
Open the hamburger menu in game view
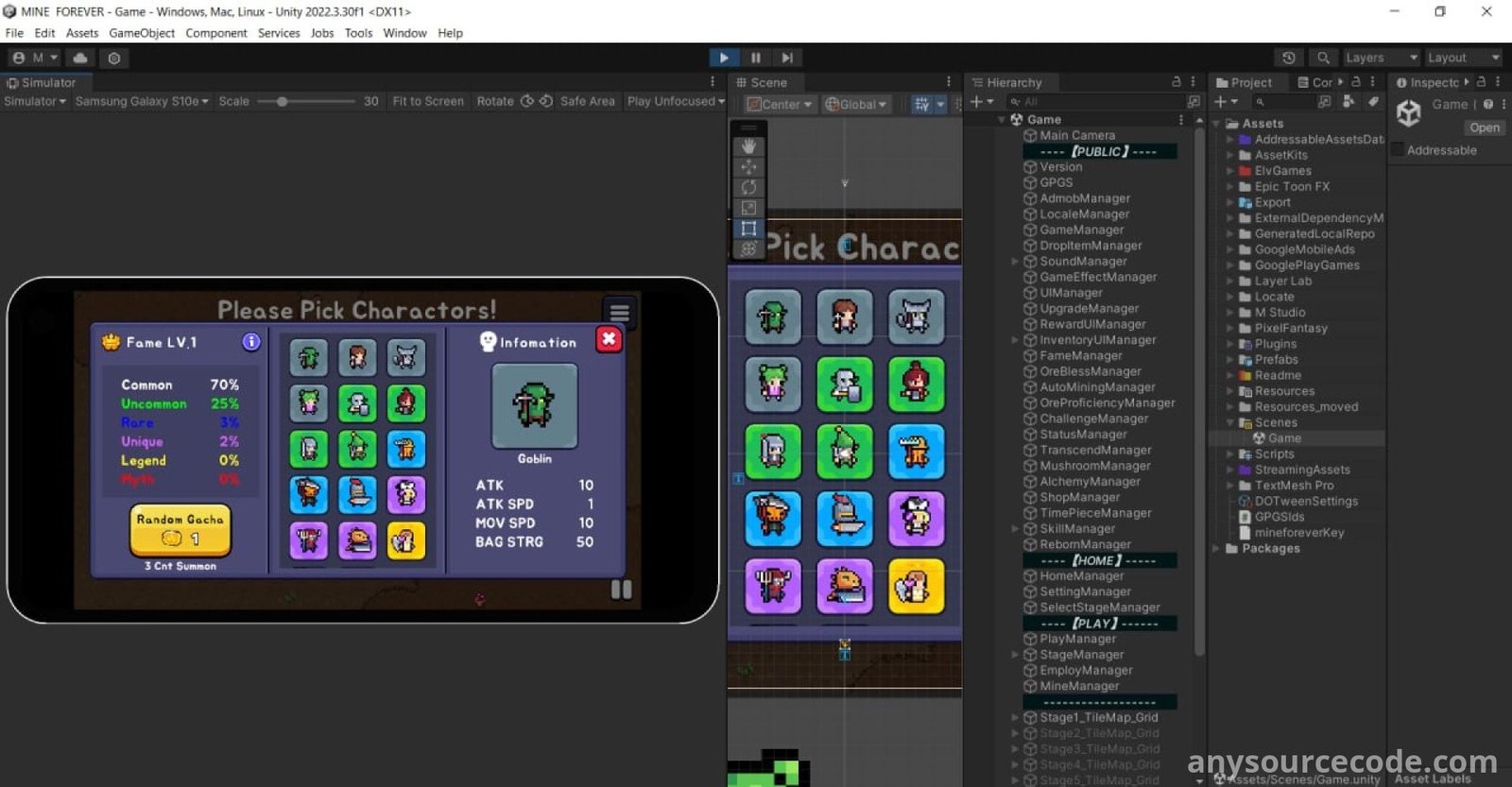[619, 311]
